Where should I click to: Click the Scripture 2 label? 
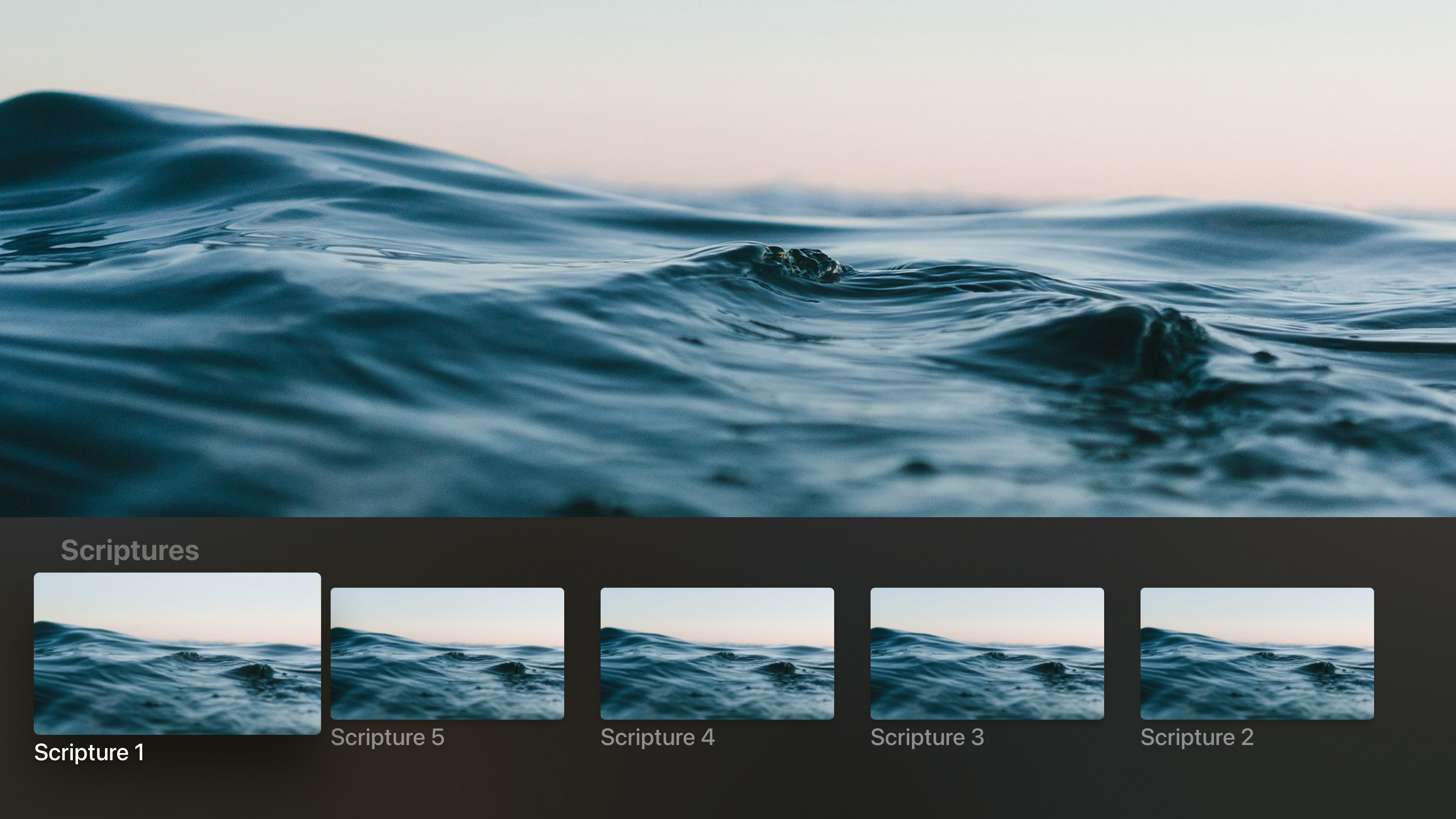[1197, 737]
